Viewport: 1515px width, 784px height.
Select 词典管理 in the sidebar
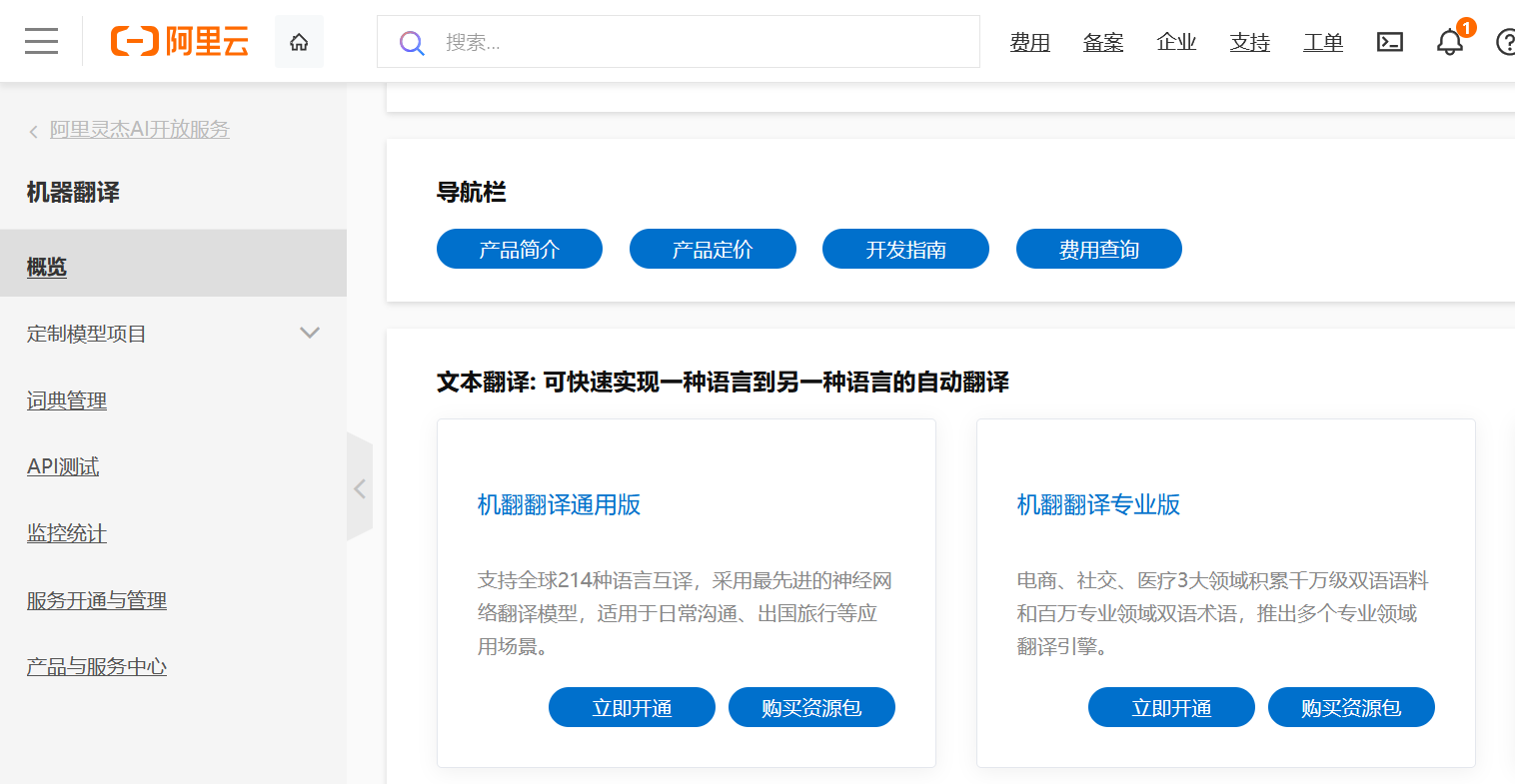point(67,400)
